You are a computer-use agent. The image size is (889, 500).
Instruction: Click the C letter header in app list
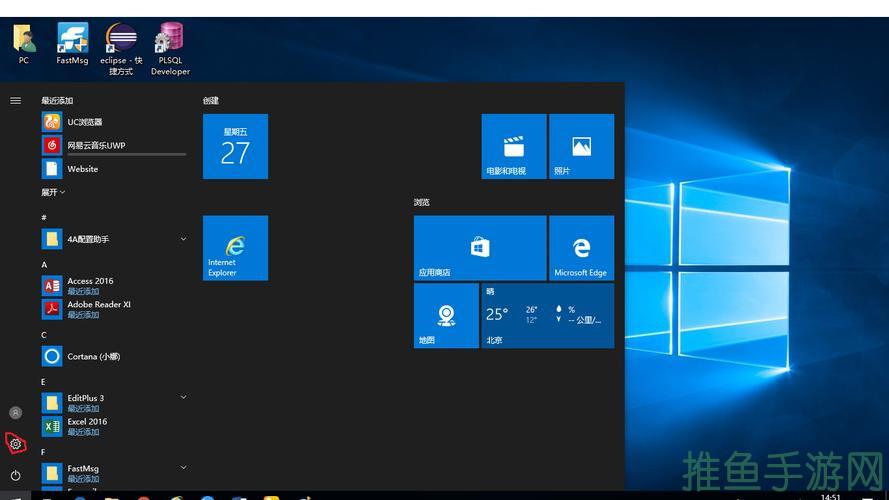pos(44,335)
